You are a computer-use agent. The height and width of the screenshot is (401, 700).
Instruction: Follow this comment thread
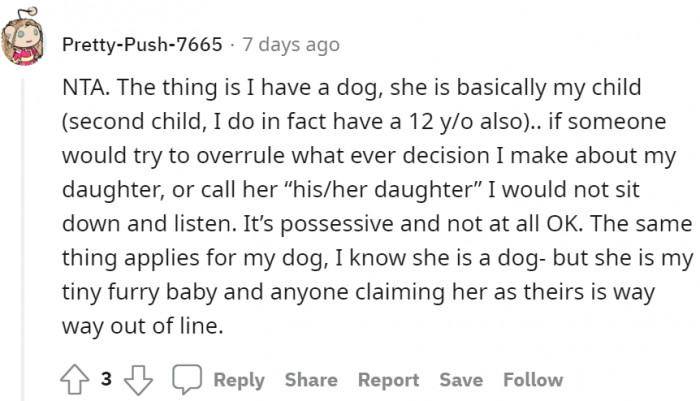tap(533, 380)
